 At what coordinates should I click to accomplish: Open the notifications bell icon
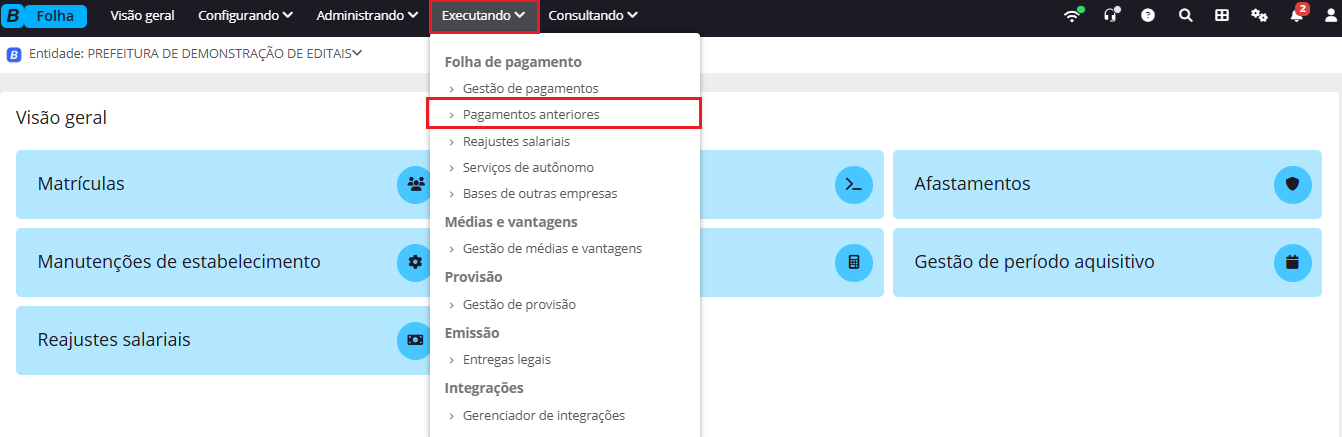(x=1297, y=16)
